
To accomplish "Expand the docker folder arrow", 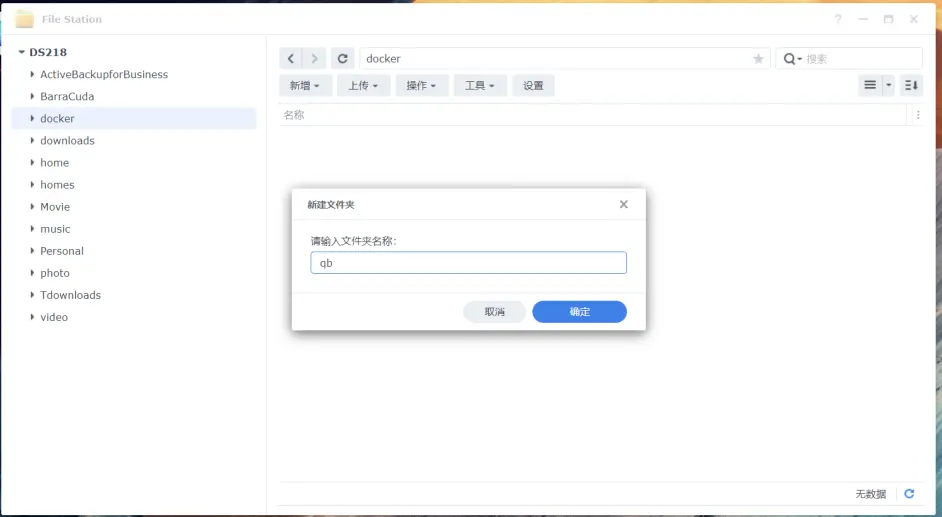I will pyautogui.click(x=32, y=118).
